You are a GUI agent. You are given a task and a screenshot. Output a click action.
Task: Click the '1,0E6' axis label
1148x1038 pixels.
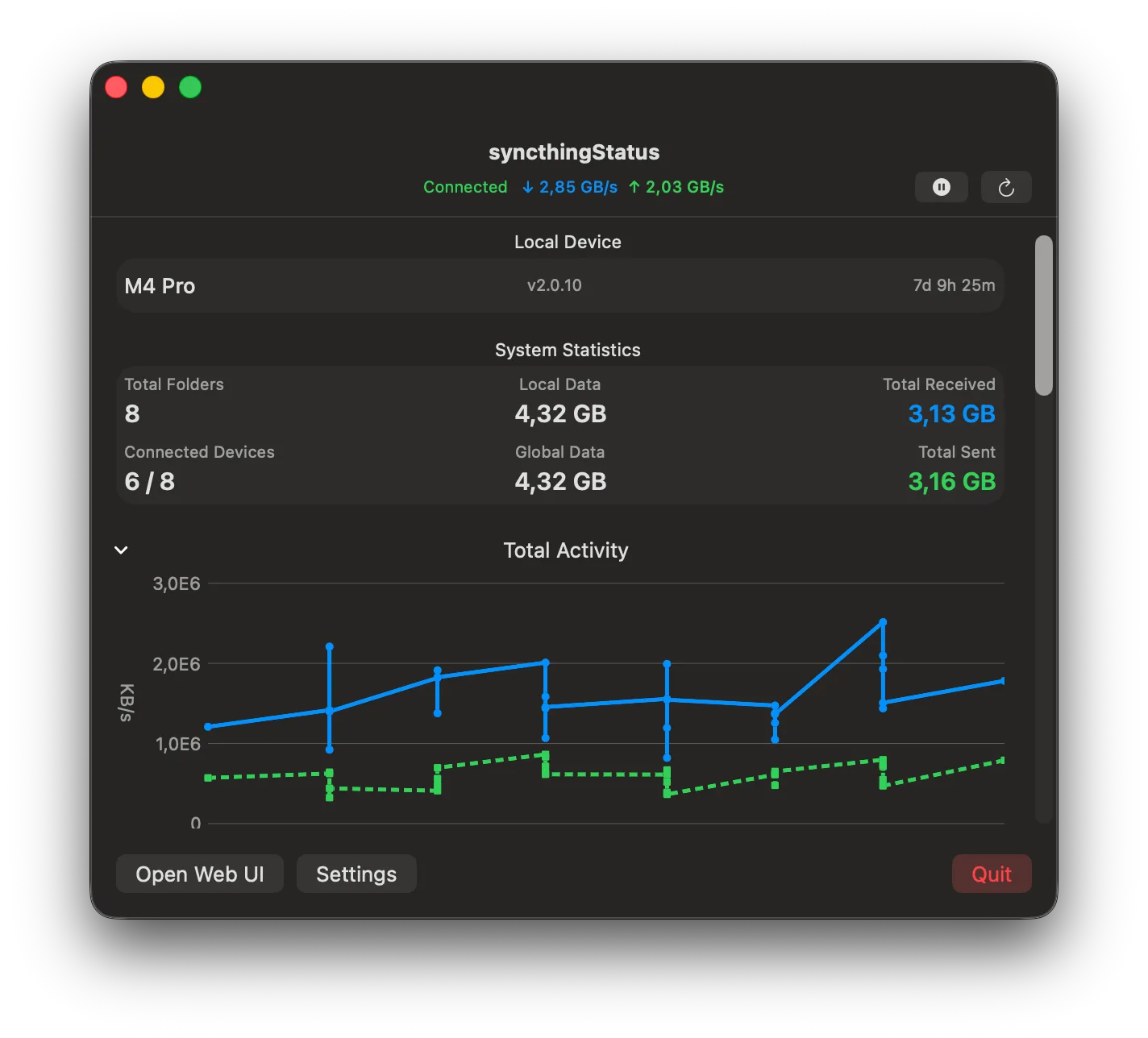177,744
